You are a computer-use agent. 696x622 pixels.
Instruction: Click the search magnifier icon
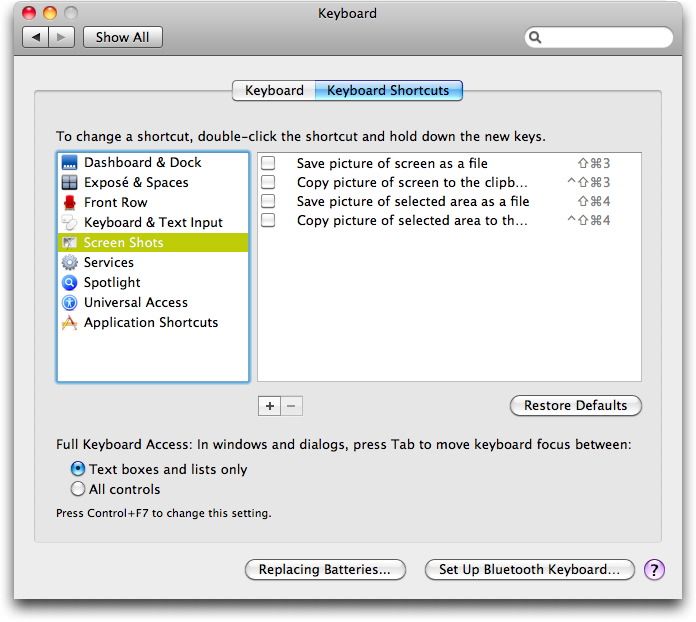click(x=535, y=37)
